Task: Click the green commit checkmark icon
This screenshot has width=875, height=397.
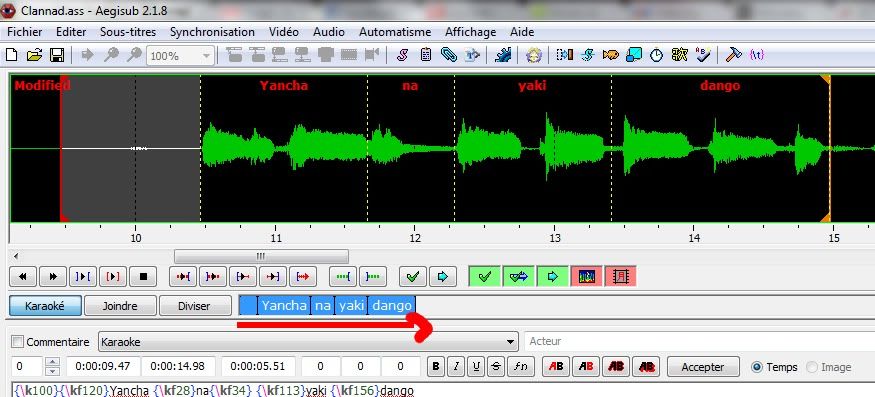Action: pos(413,276)
